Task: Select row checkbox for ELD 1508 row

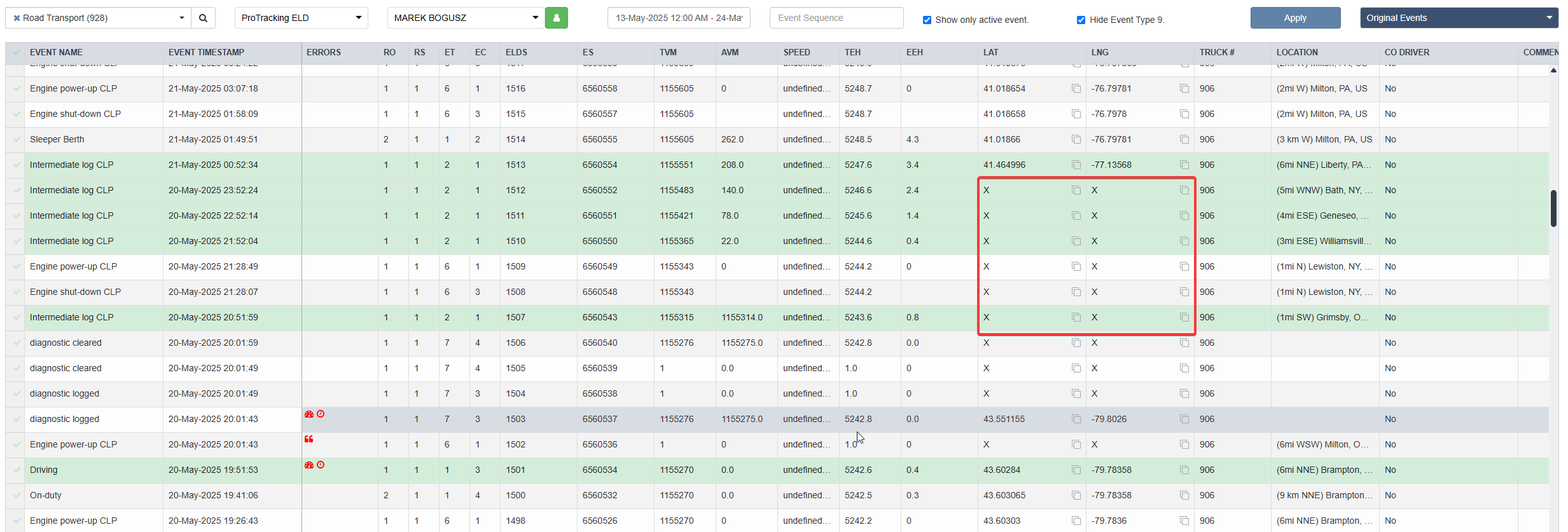Action: 16,292
